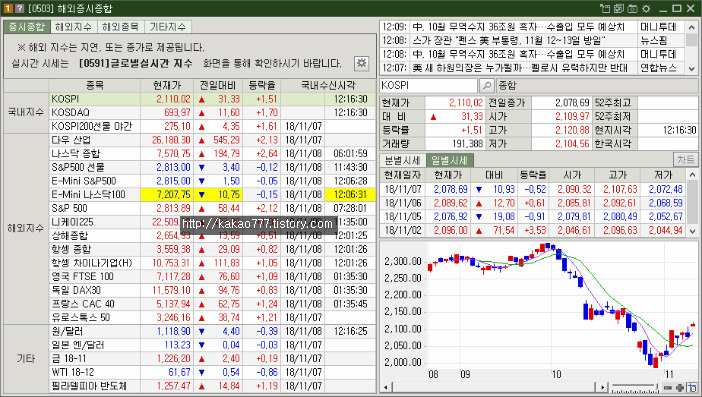The image size is (702, 397).
Task: Select the KOSDAQ row
Action: coord(213,112)
